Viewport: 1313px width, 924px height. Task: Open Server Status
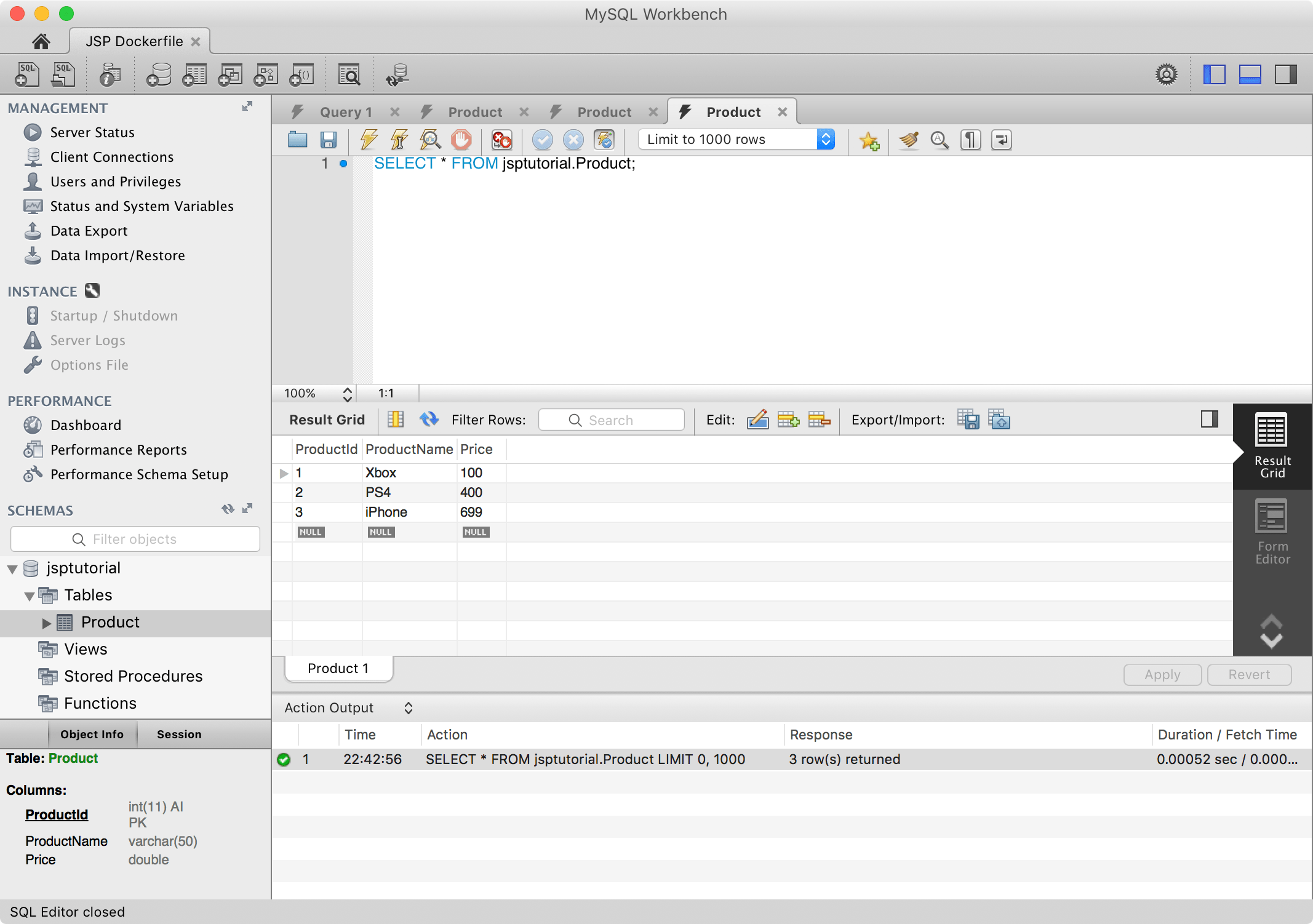(x=92, y=132)
